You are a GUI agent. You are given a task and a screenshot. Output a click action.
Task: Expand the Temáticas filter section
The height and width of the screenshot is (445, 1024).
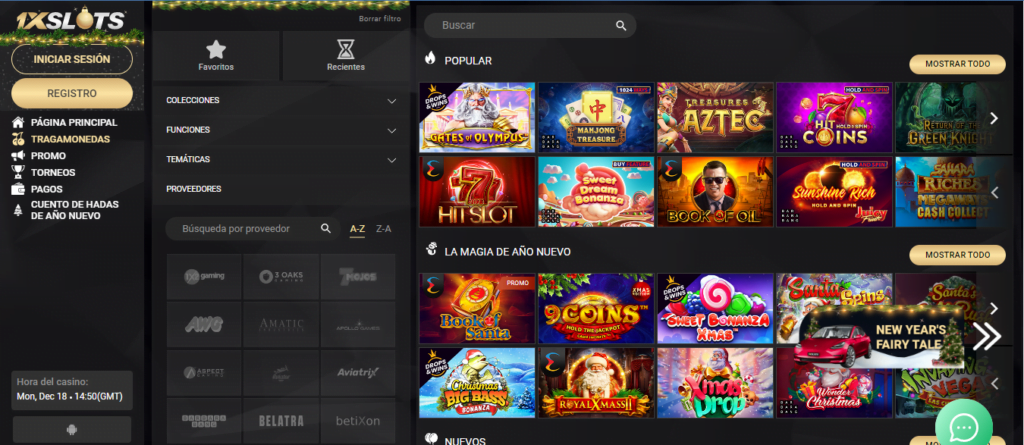coord(281,159)
